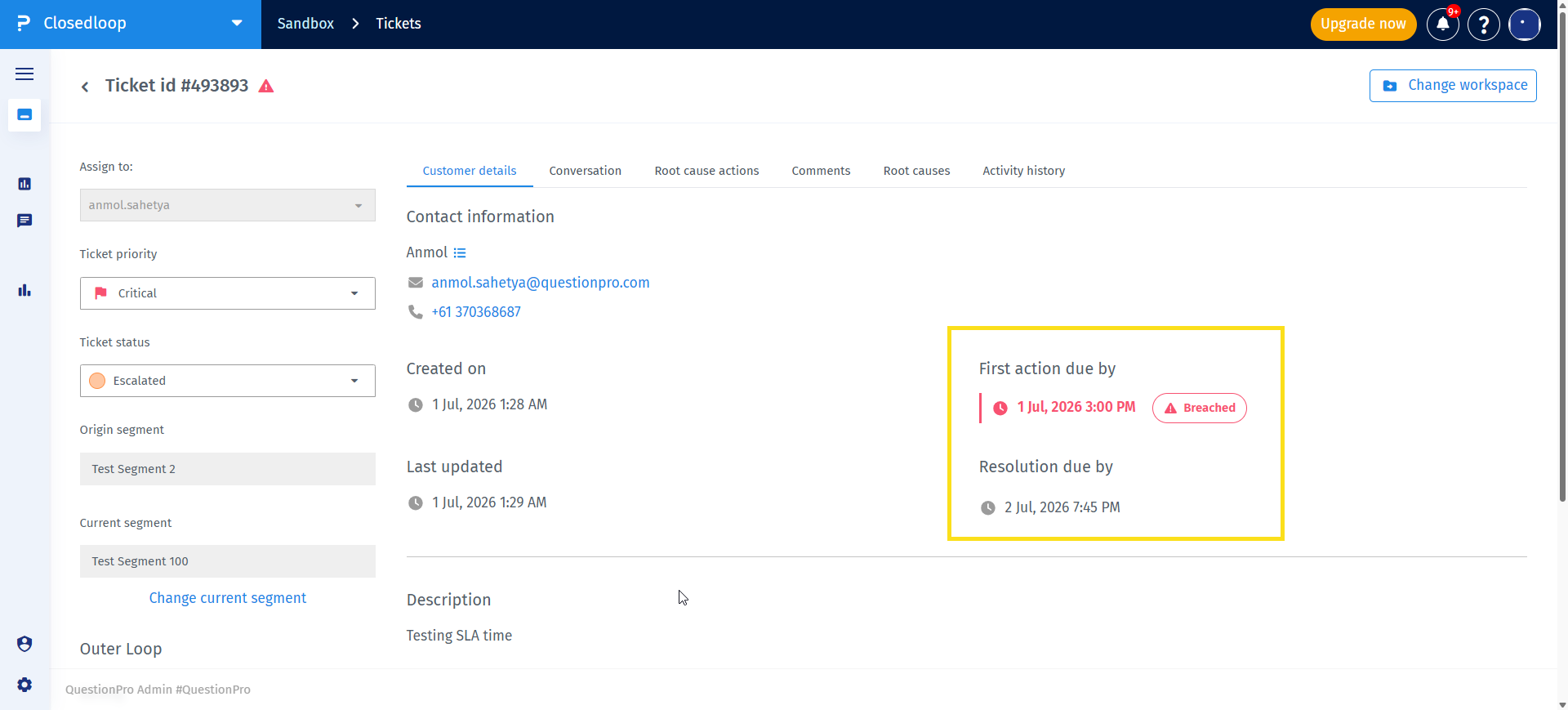Viewport: 1568px width, 710px height.
Task: Click the Change current segment link
Action: [x=228, y=598]
